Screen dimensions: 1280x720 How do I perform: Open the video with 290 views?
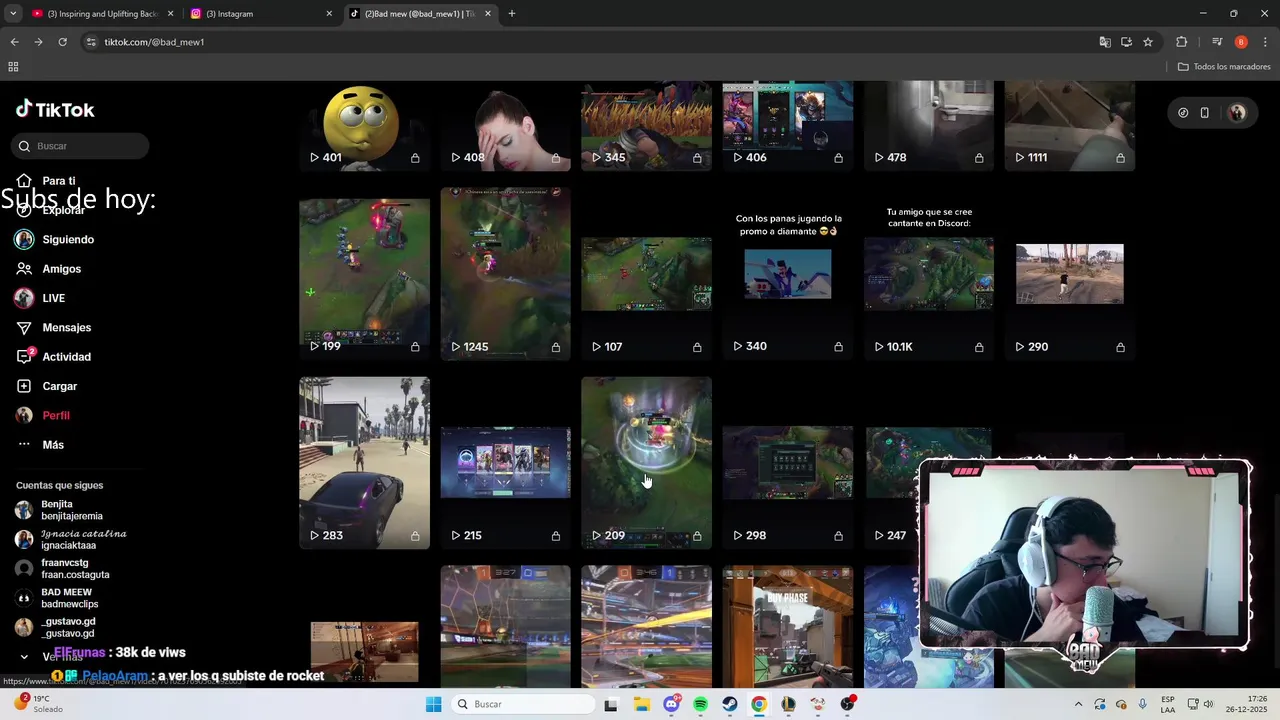(1070, 274)
